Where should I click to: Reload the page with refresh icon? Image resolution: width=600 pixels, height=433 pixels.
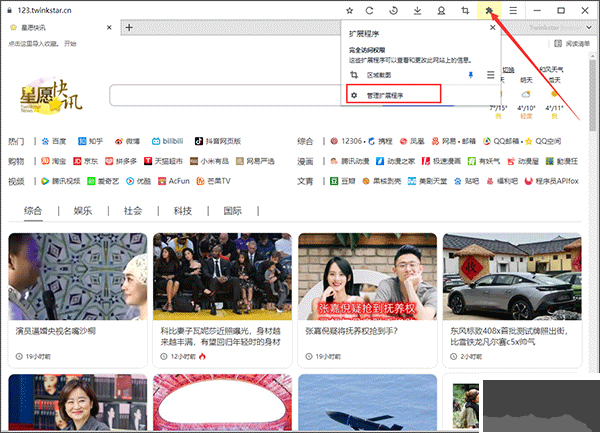[369, 10]
